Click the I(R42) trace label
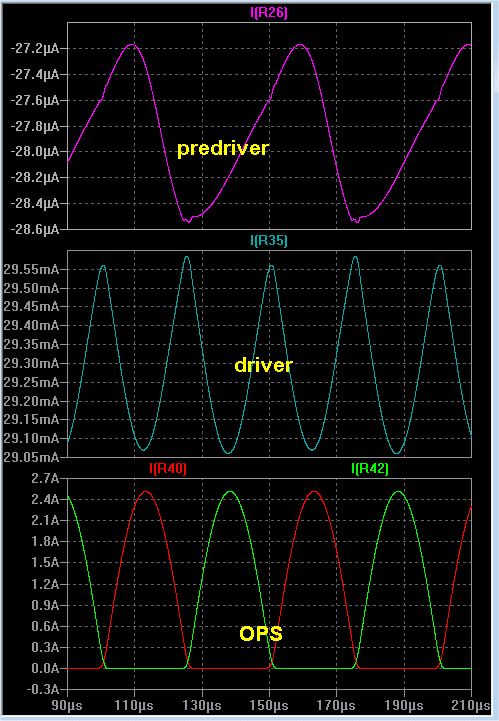Viewport: 499px width, 721px height. tap(370, 469)
